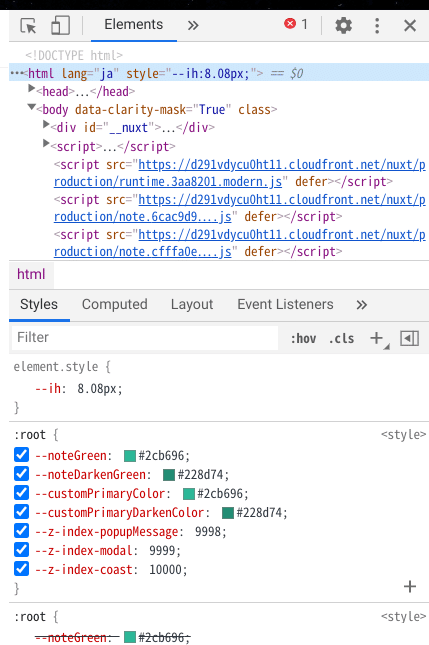429x645 pixels.
Task: Uncheck the --customPrimaryDarkenColor property
Action: (x=21, y=512)
